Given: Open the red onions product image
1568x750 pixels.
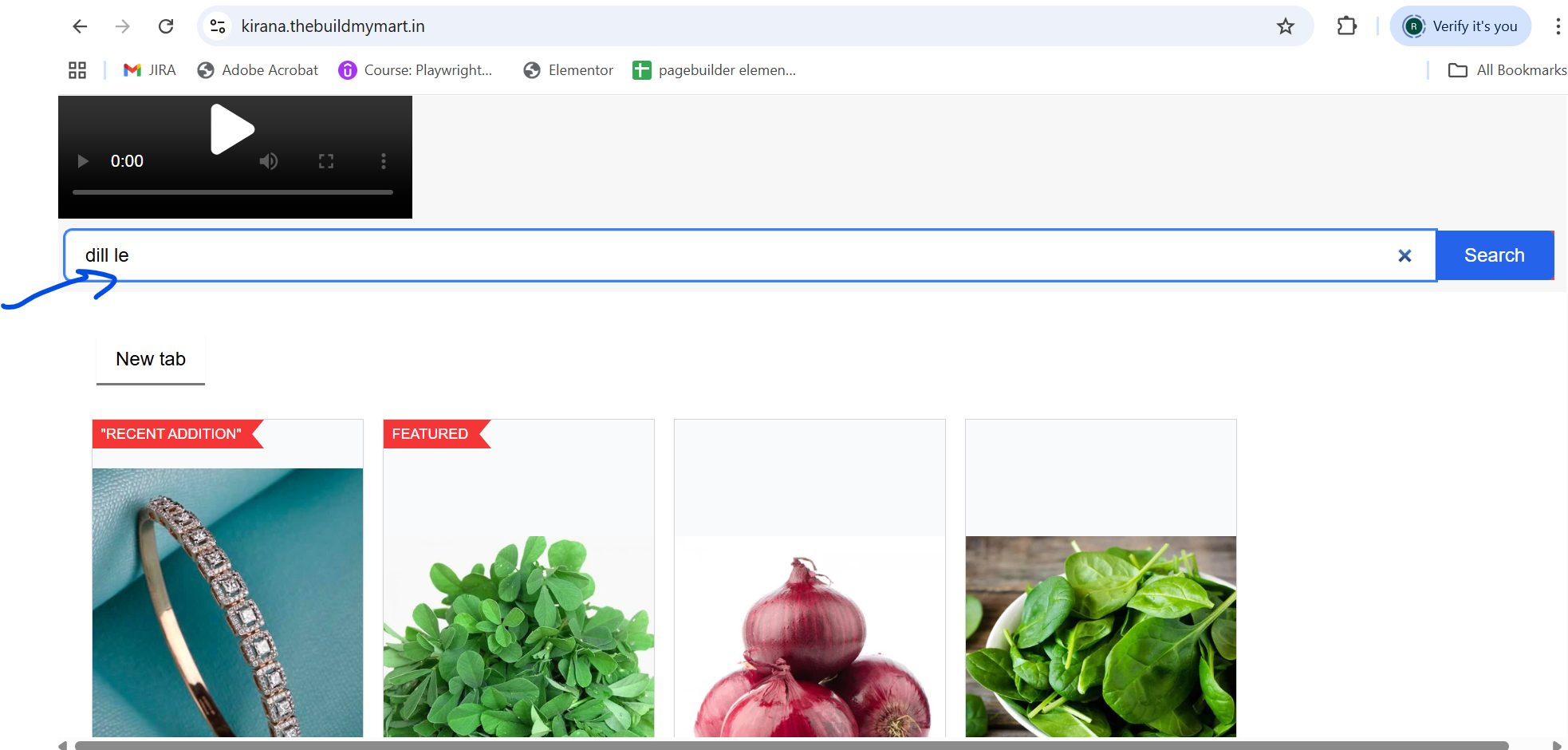Looking at the screenshot, I should (810, 637).
